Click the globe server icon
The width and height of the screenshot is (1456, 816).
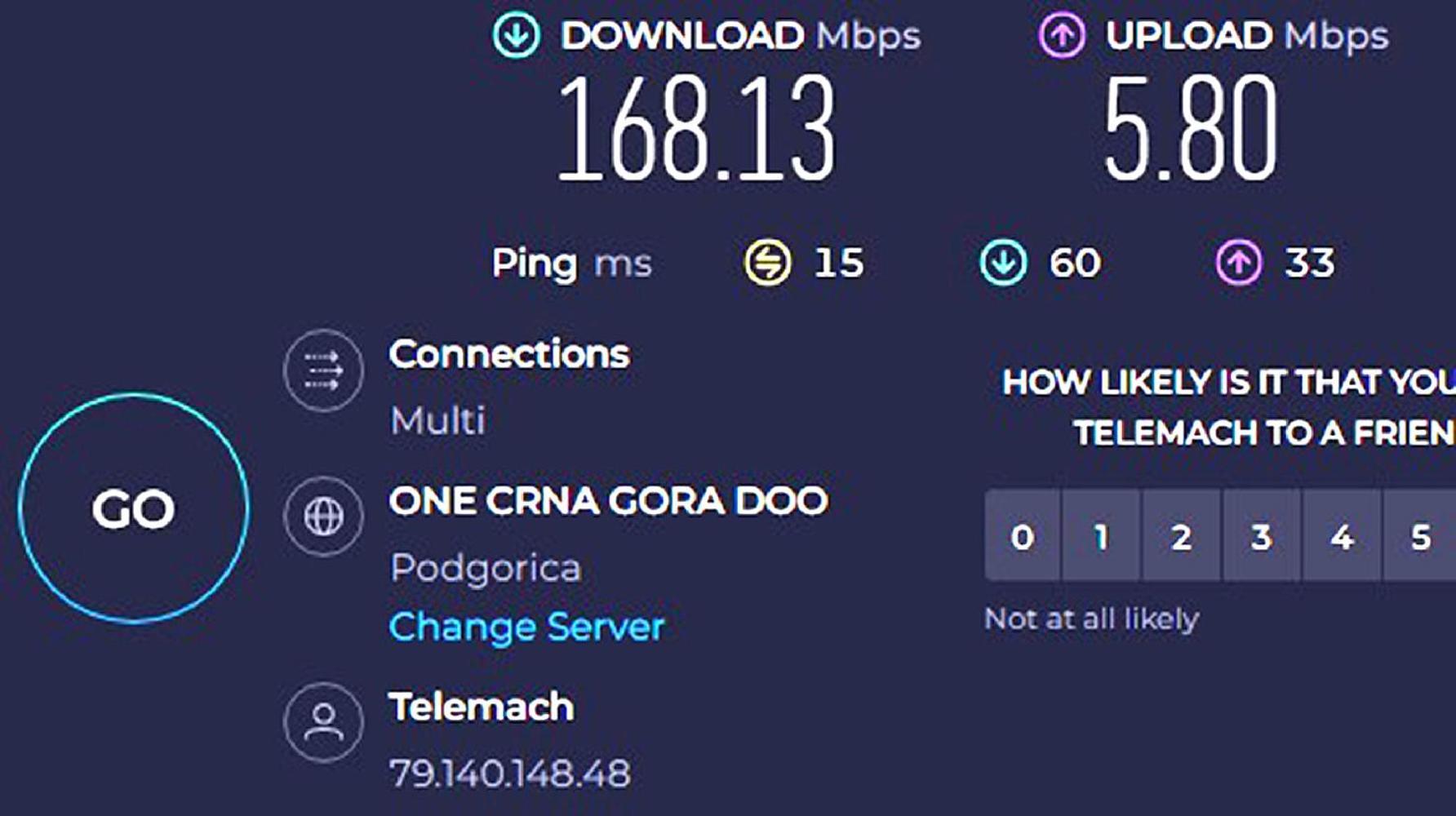(x=324, y=517)
